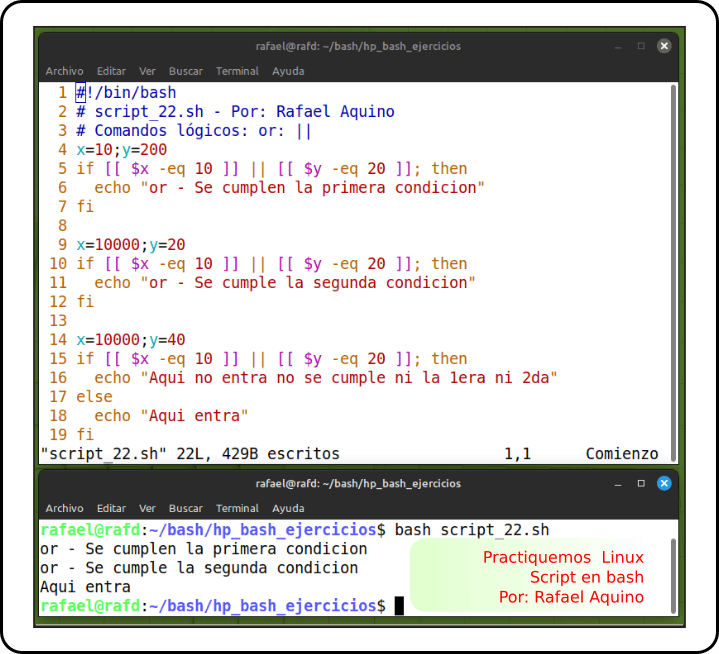Click the 'Comandos lógicos: or: ||' comment line

pos(194,131)
